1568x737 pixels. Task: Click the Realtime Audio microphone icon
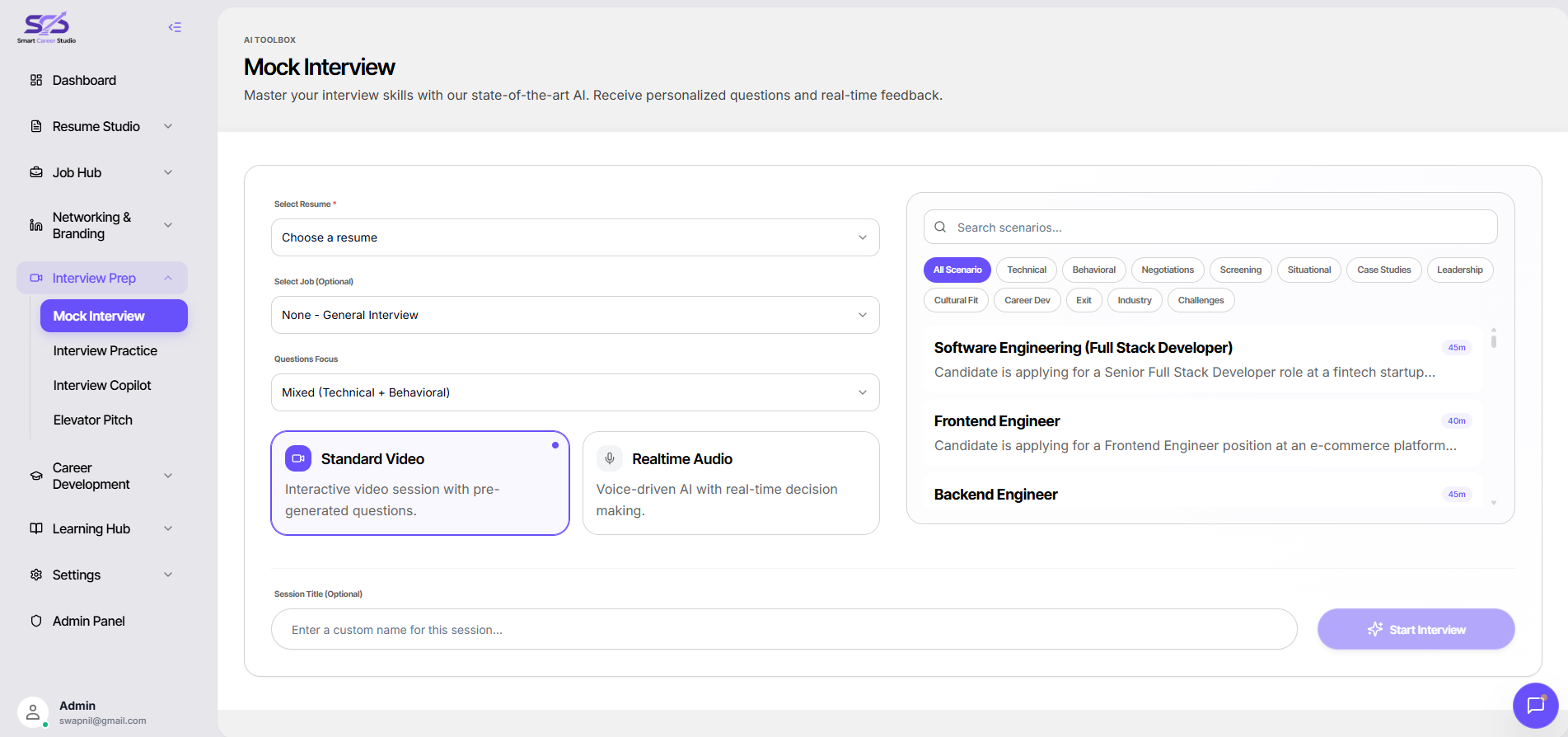(x=610, y=458)
